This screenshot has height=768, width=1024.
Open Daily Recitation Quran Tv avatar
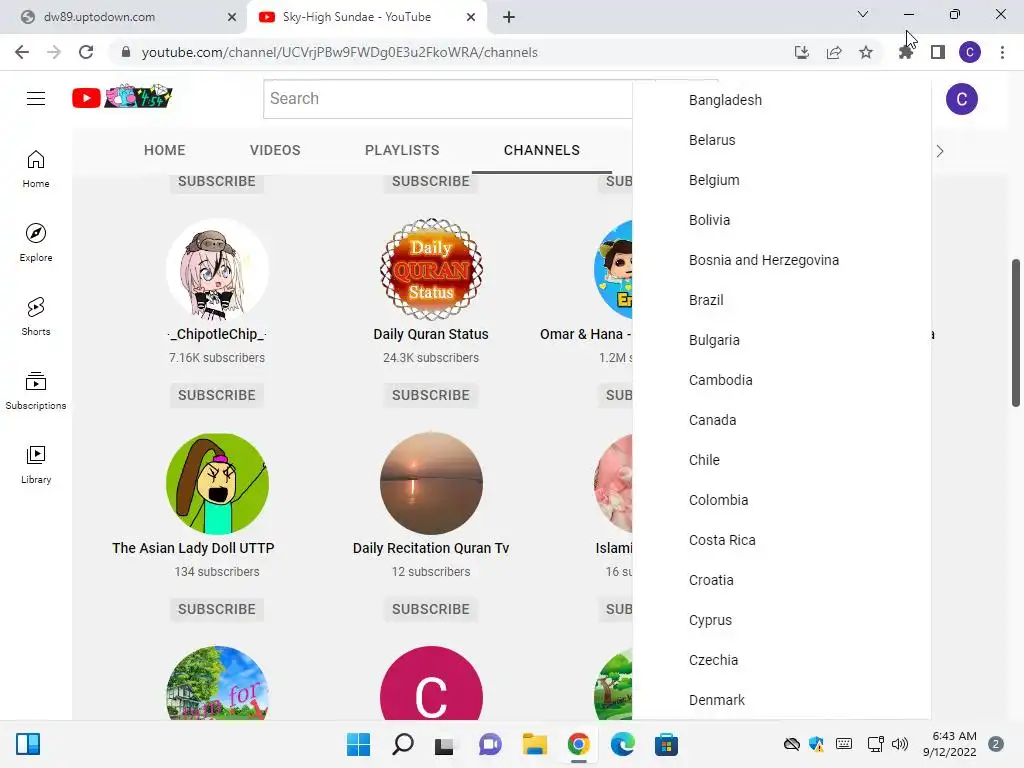click(x=431, y=484)
